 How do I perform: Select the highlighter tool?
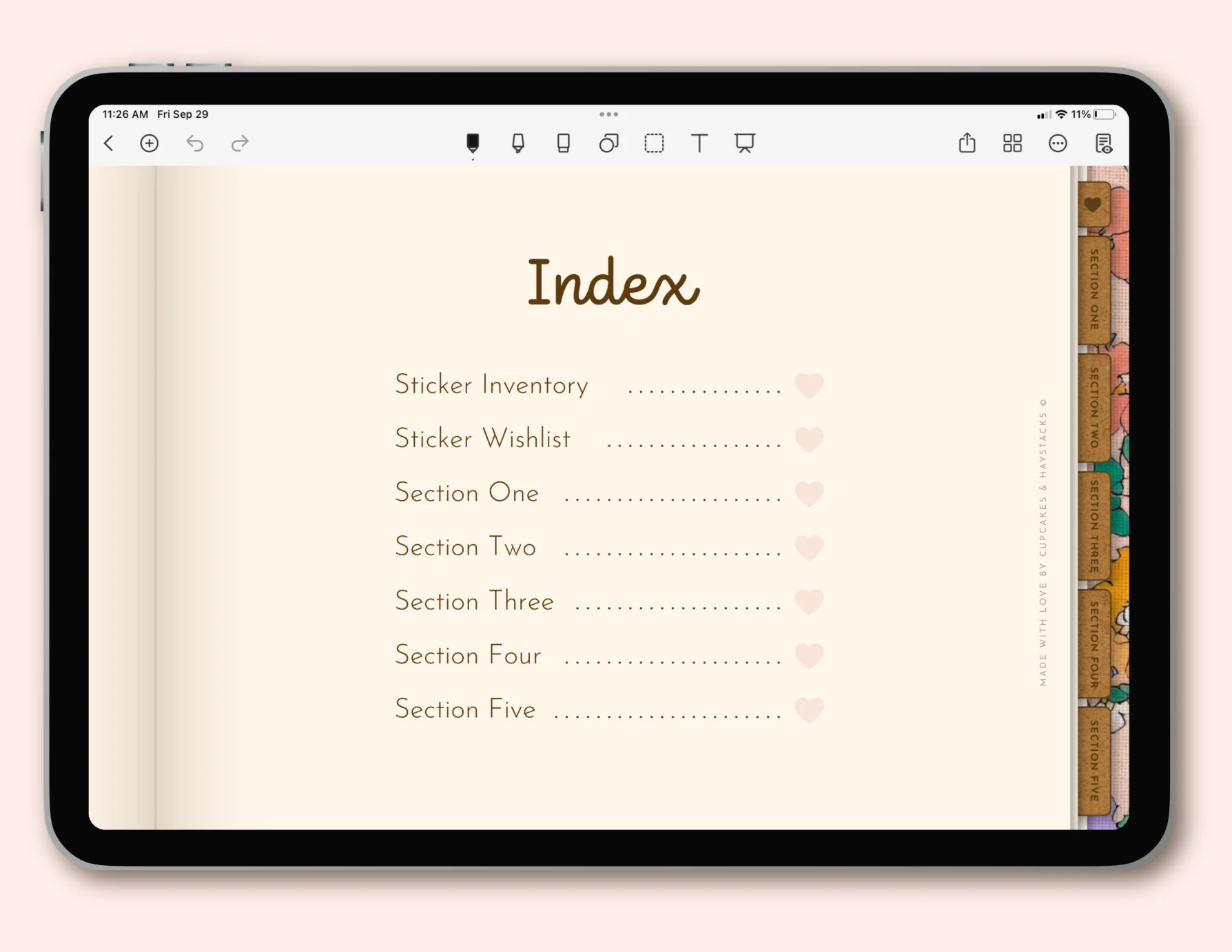click(x=518, y=143)
